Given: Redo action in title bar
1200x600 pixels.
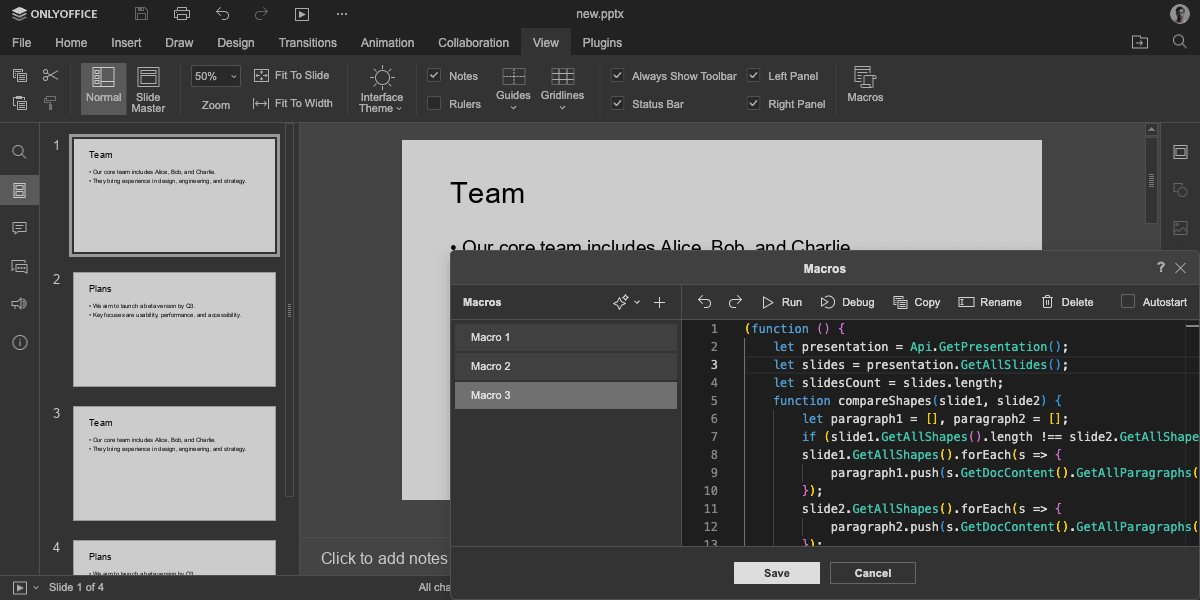Looking at the screenshot, I should coord(261,14).
